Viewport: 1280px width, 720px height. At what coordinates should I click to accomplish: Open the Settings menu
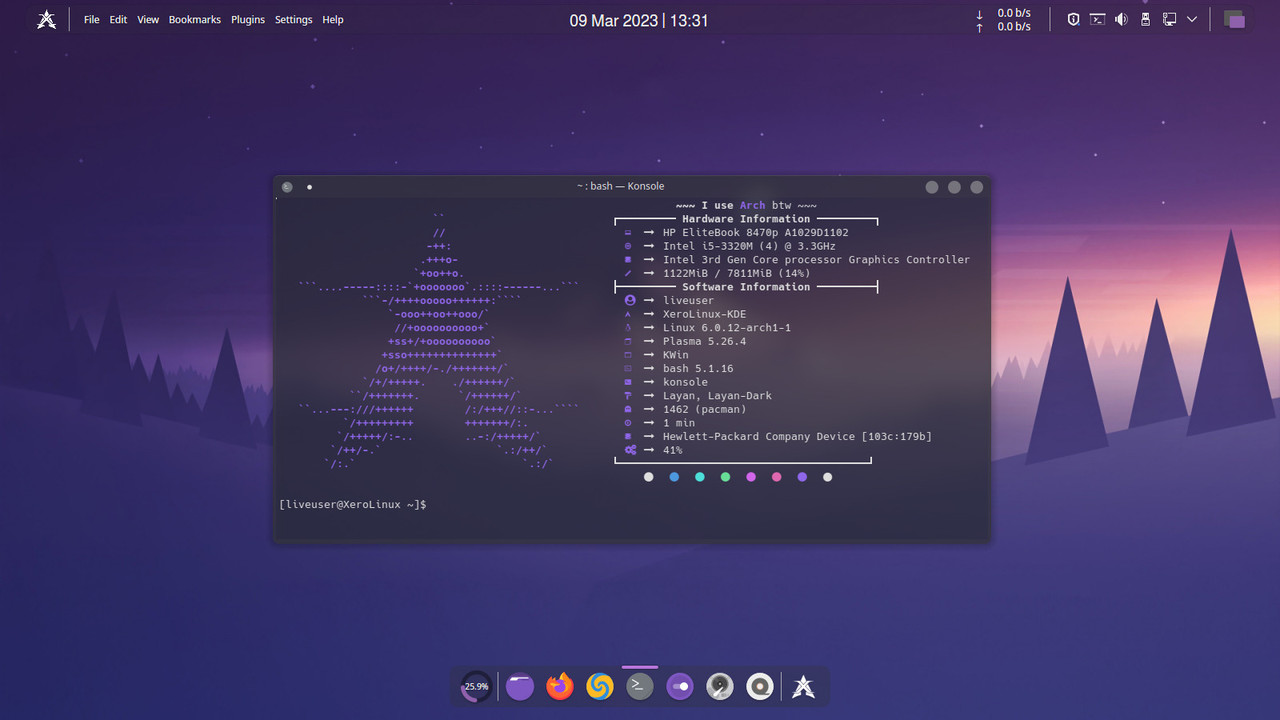point(294,20)
